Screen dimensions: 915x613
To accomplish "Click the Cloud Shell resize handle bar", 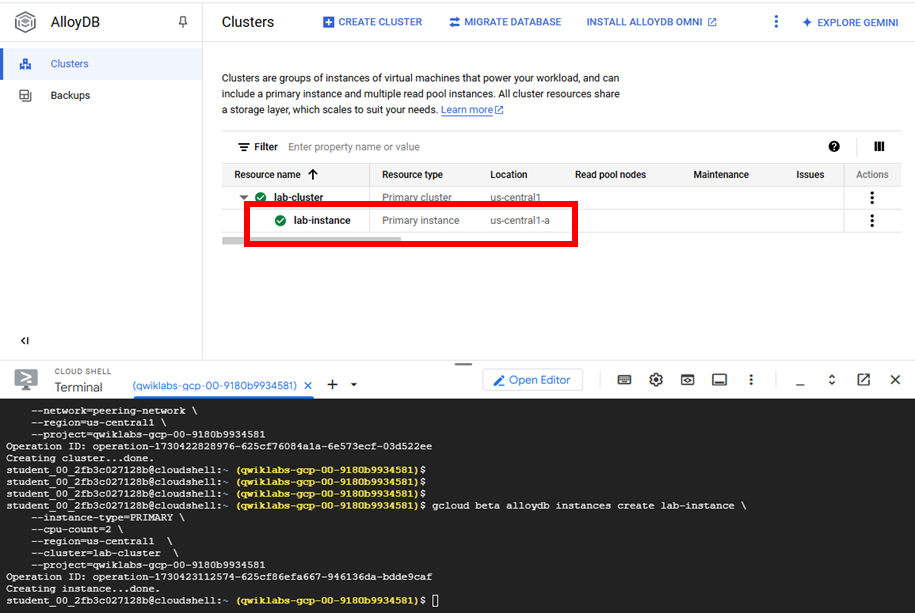I will click(x=463, y=364).
